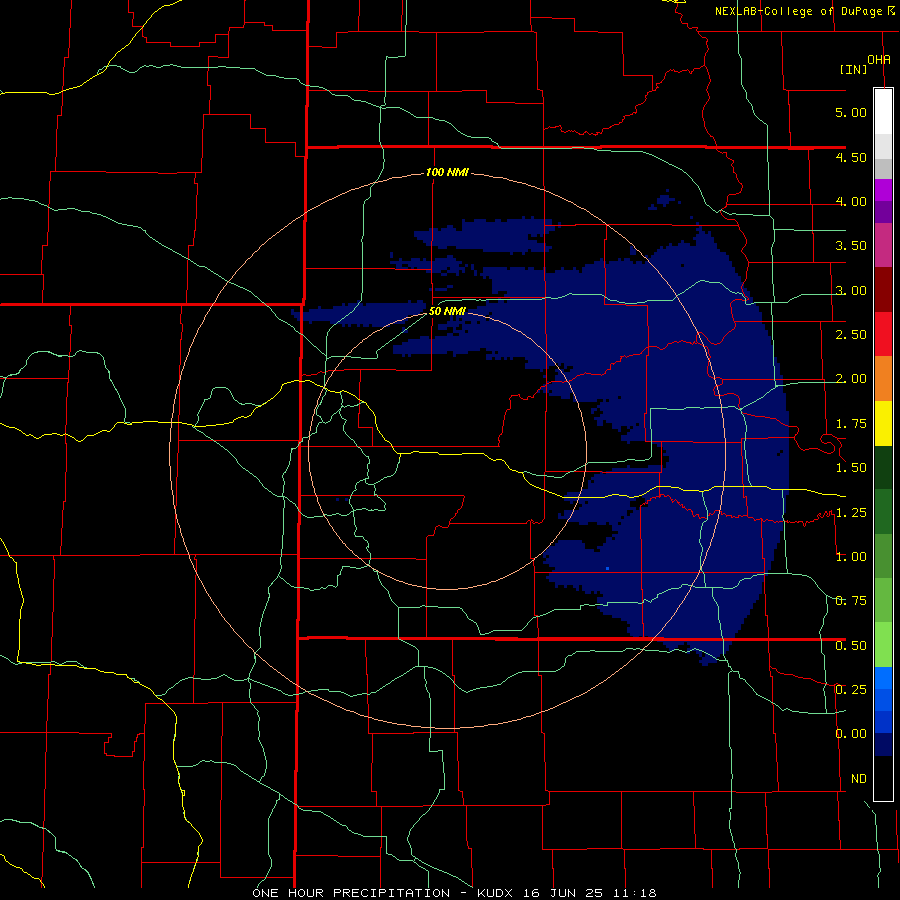Click the 1.75 legend value
Screen dimensions: 900x900
point(851,424)
